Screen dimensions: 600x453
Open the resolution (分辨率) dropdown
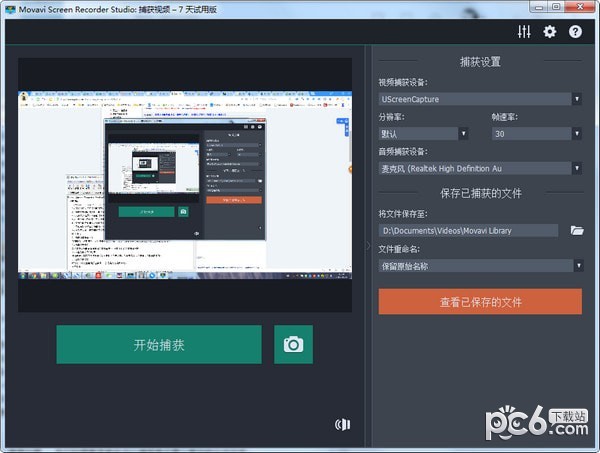[x=464, y=134]
